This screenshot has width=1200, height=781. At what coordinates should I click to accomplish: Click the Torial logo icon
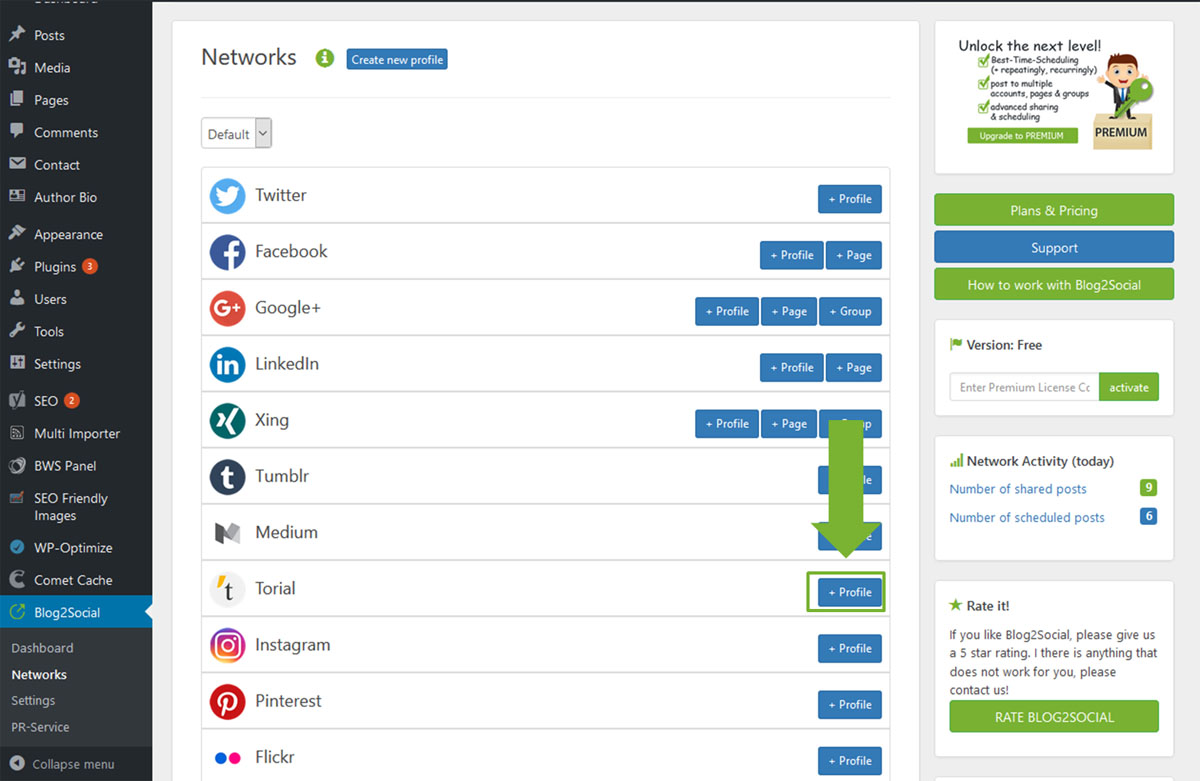tap(228, 589)
